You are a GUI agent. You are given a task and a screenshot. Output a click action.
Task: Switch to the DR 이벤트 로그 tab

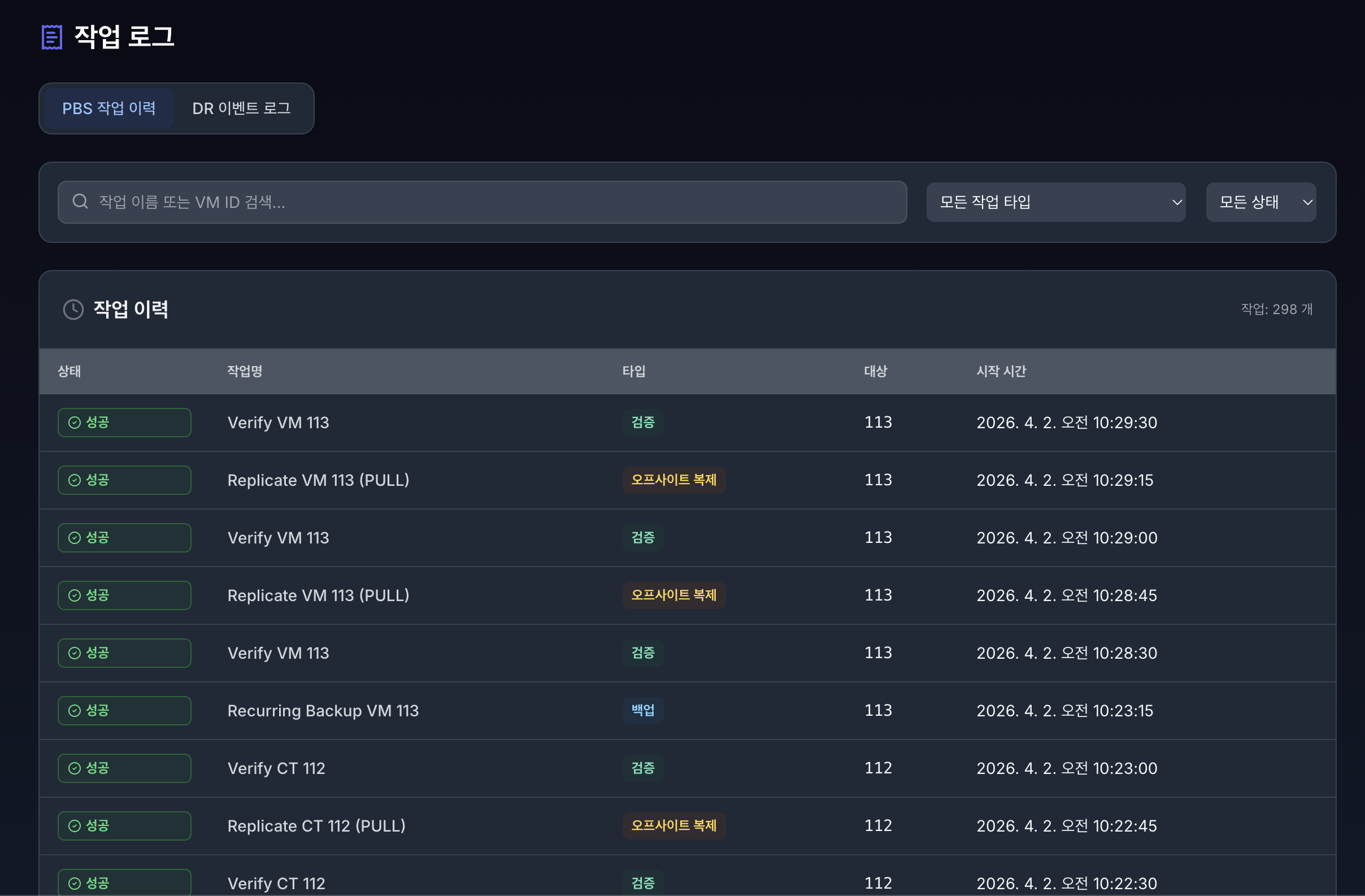click(241, 108)
